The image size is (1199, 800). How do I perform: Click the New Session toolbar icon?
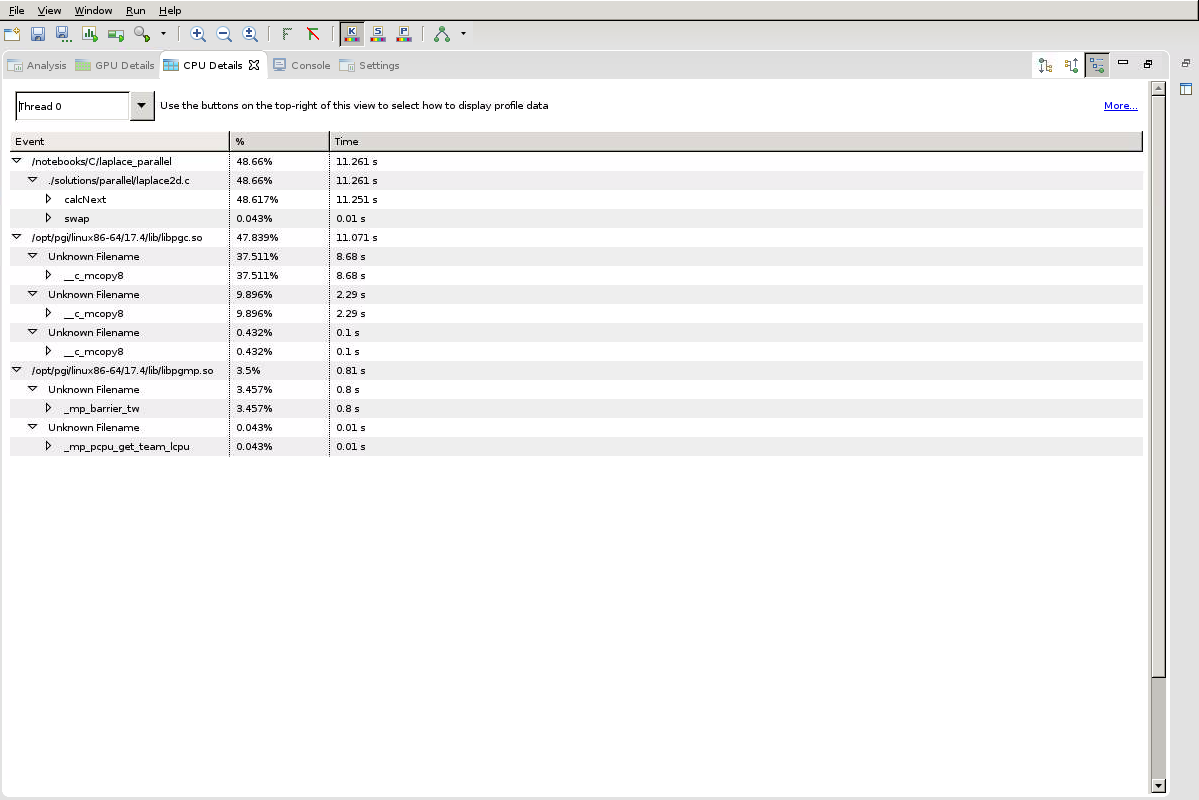[x=12, y=34]
